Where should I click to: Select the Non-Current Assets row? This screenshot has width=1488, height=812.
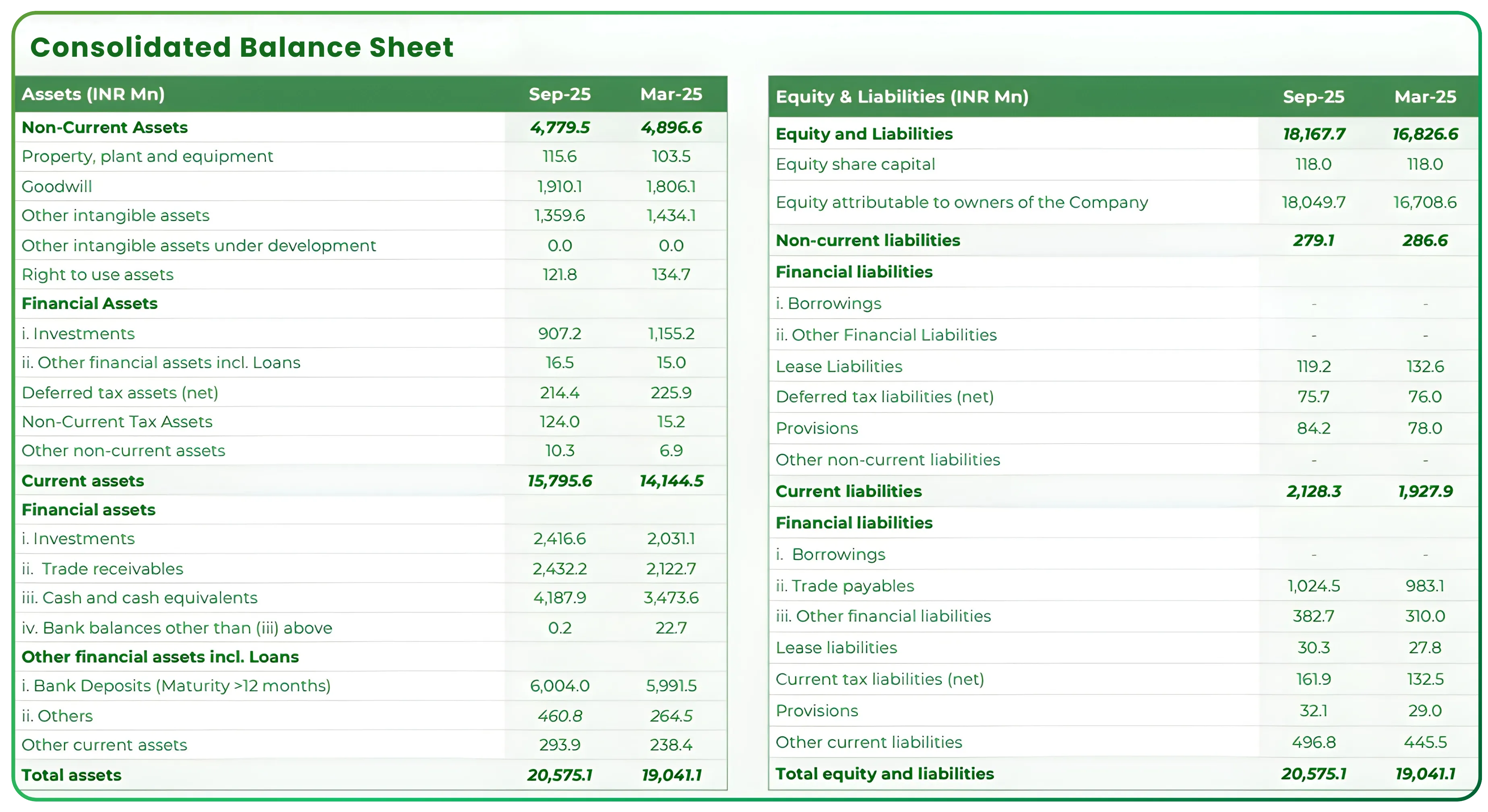coord(105,127)
